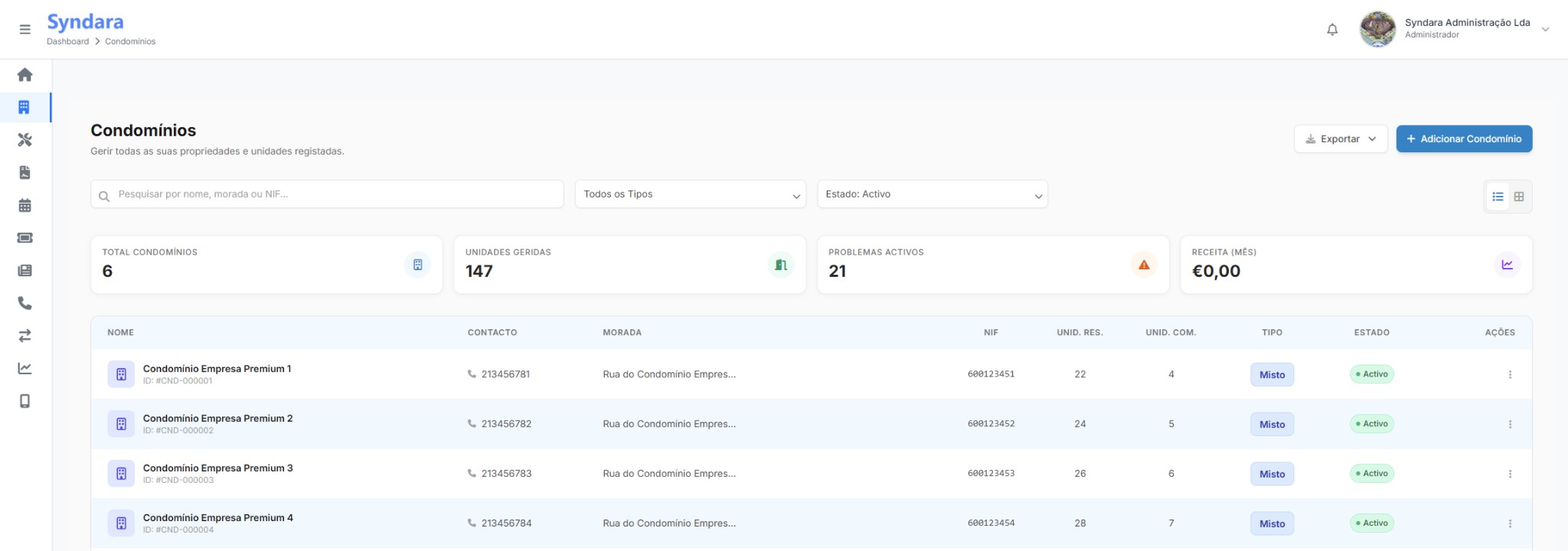
Task: Click the phone icon in sidebar
Action: (25, 303)
